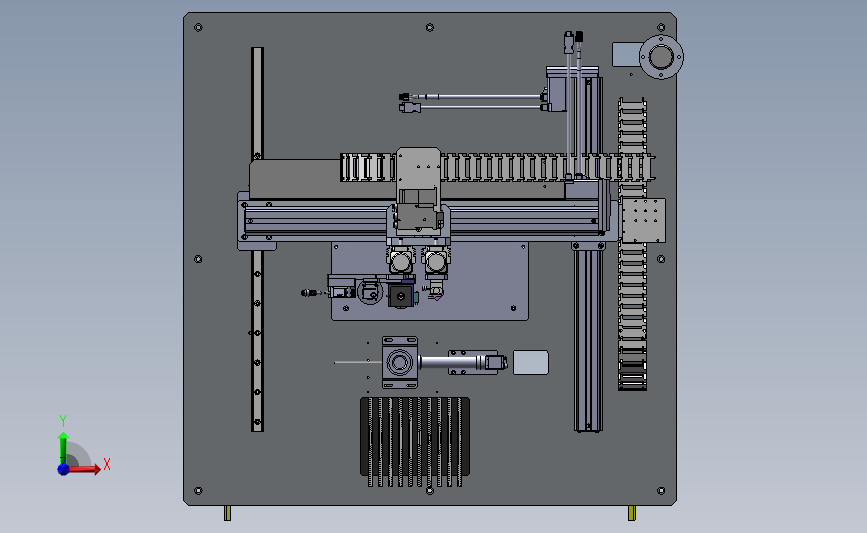Screen dimensions: 867x533
Task: Click the Y label of the coordinate triad
Action: [63, 421]
